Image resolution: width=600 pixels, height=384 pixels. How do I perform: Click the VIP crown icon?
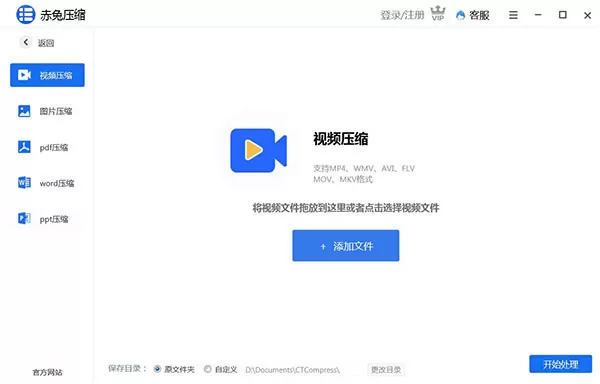[x=438, y=13]
